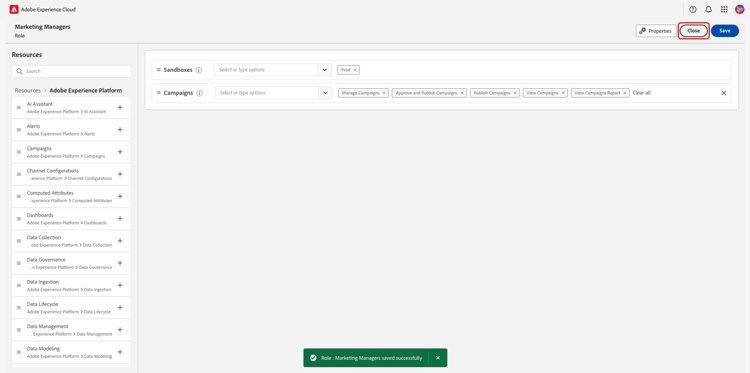Remove the Prod sandbox tag
Image resolution: width=750 pixels, height=373 pixels.
355,70
